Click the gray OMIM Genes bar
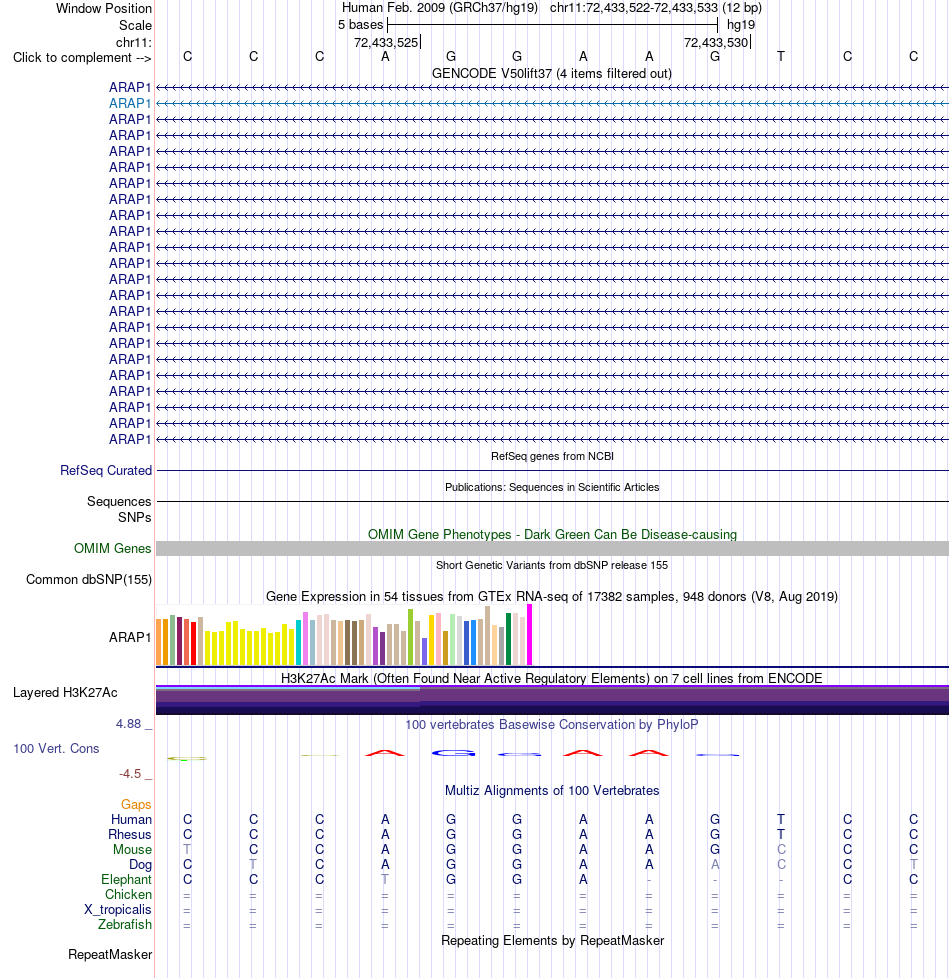 point(552,549)
